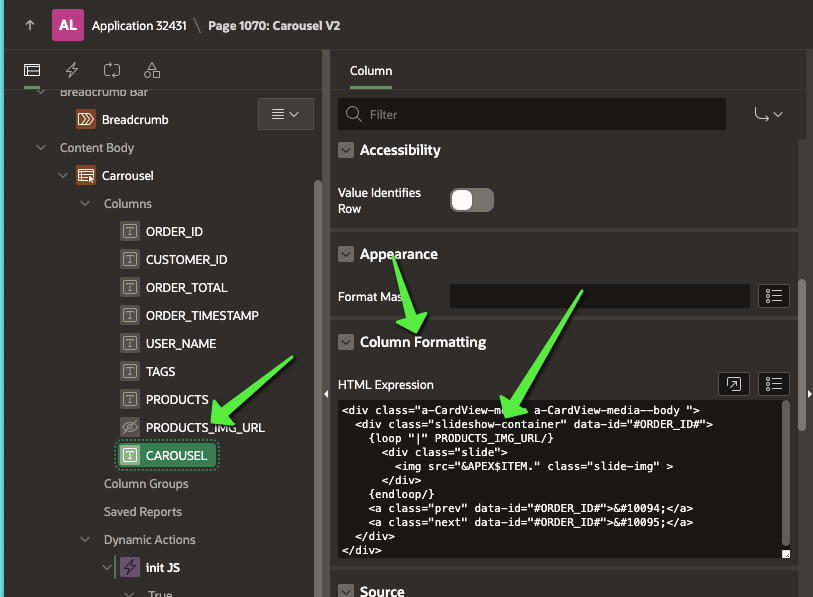
Task: Click Format Mask list of values icon
Action: coord(775,296)
